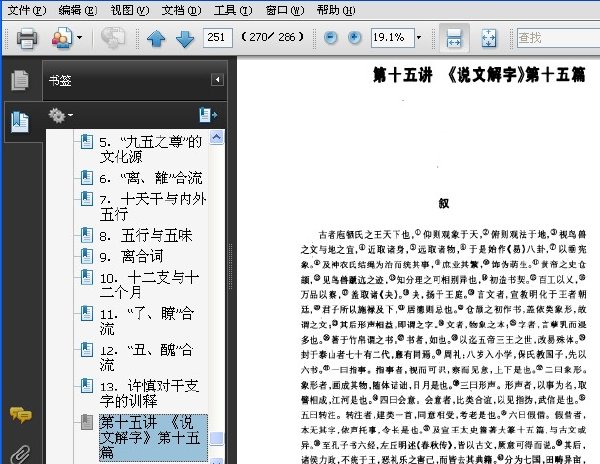This screenshot has height=464, width=600.
Task: Open the 工具(T) menu
Action: [233, 10]
